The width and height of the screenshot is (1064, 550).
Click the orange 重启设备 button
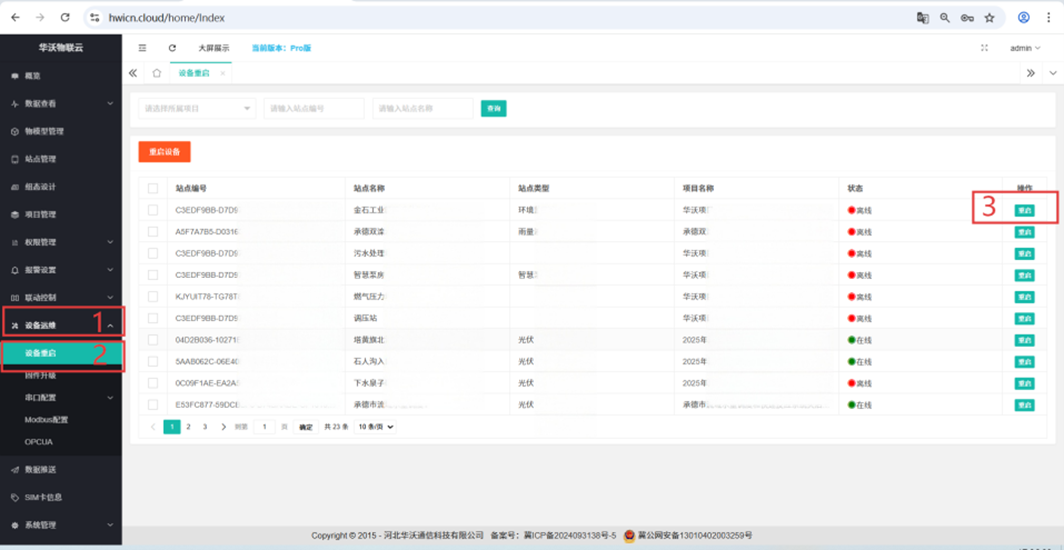tap(164, 152)
